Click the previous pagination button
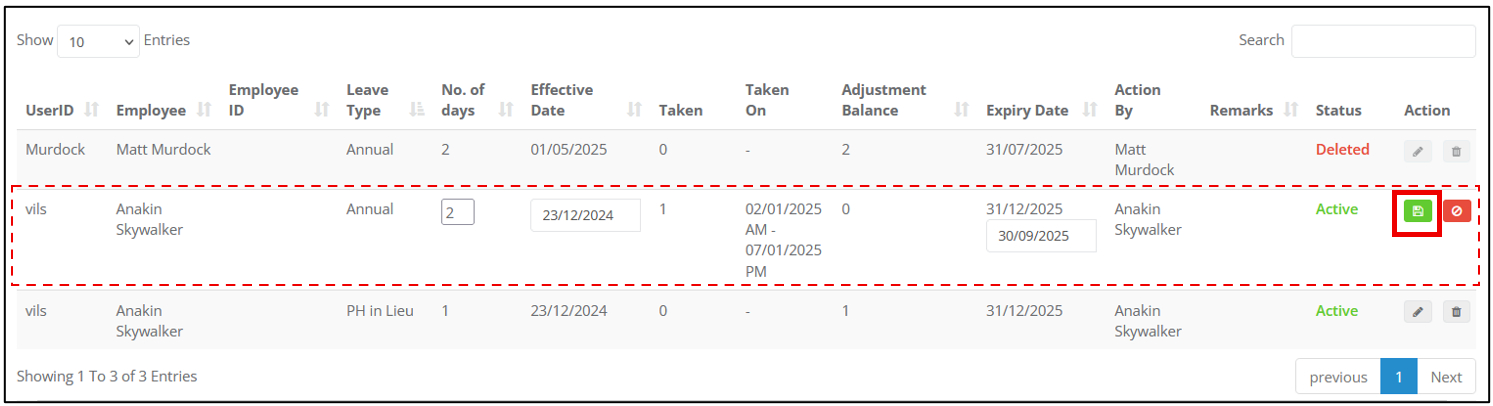 pyautogui.click(x=1338, y=376)
